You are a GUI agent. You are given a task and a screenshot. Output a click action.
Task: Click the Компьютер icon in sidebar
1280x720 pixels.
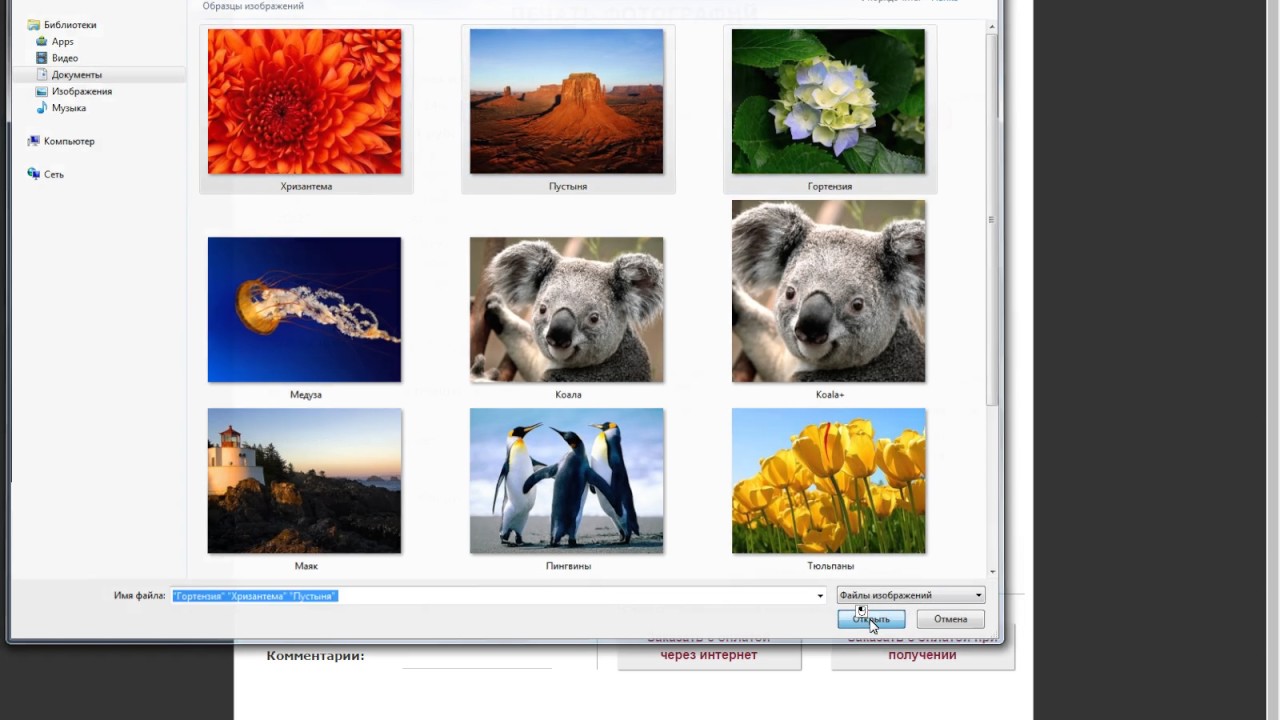pyautogui.click(x=34, y=141)
